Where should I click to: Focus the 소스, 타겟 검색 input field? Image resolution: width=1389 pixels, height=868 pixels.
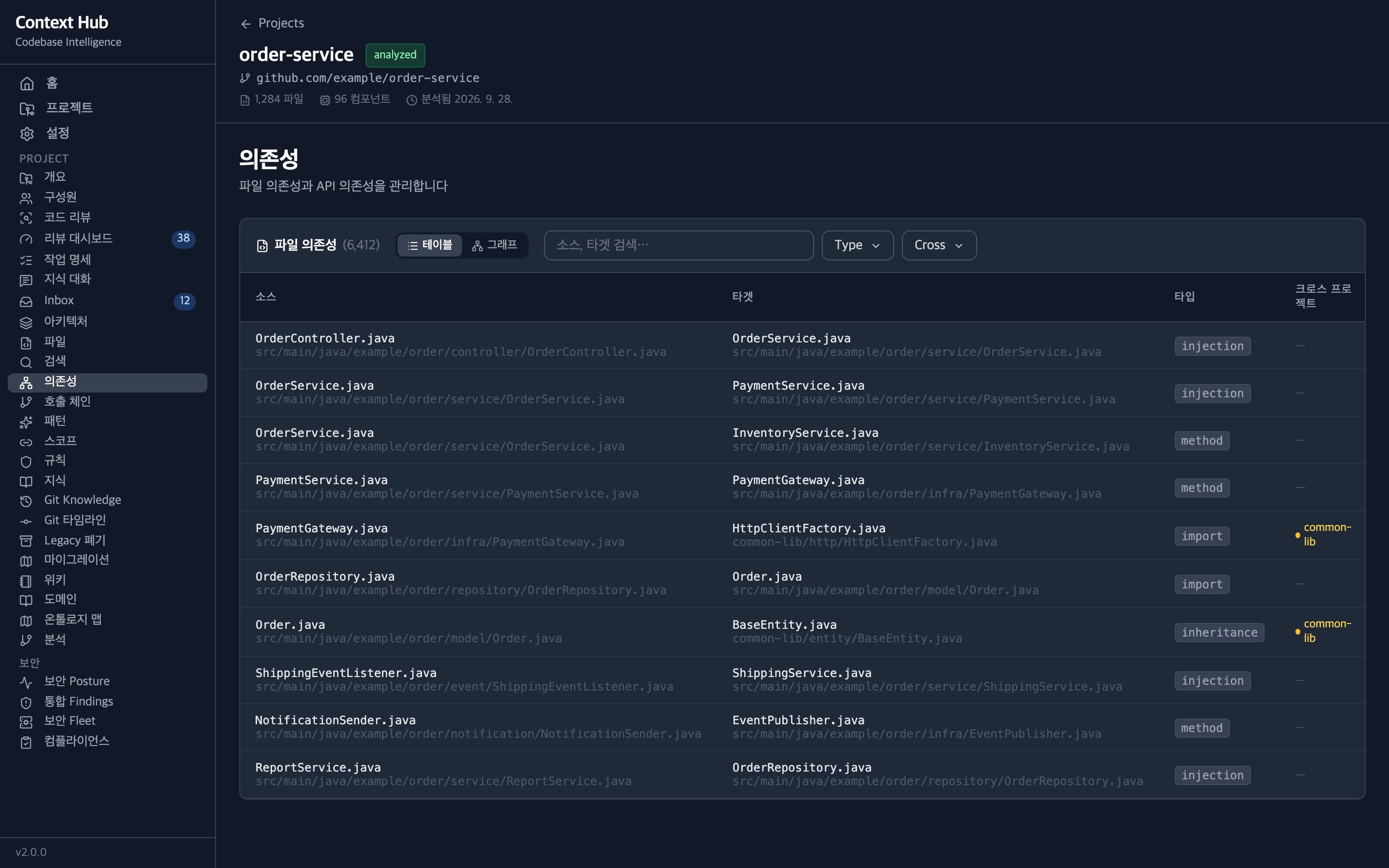click(679, 245)
